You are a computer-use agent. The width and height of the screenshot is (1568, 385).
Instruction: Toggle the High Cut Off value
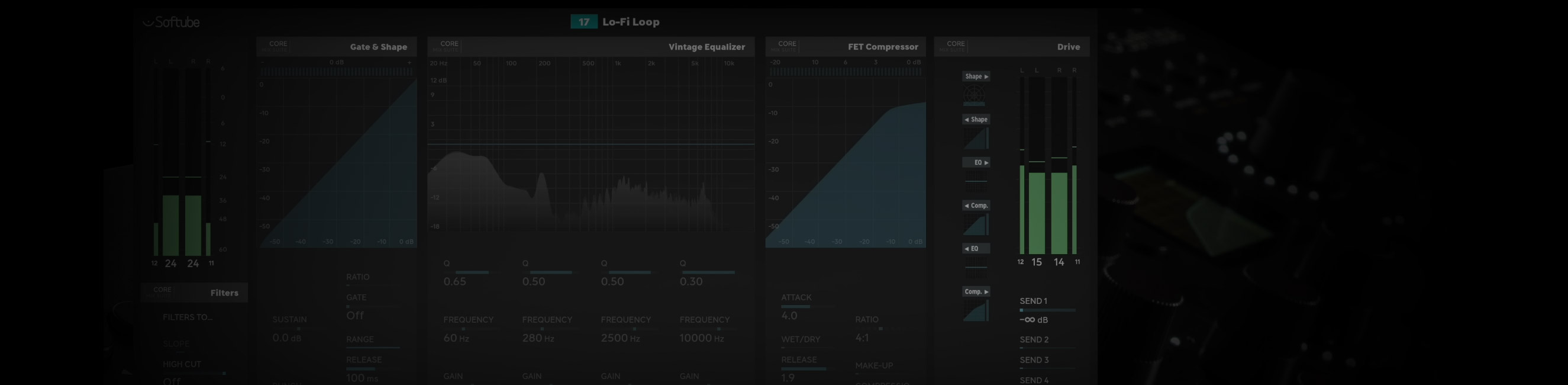[x=172, y=381]
